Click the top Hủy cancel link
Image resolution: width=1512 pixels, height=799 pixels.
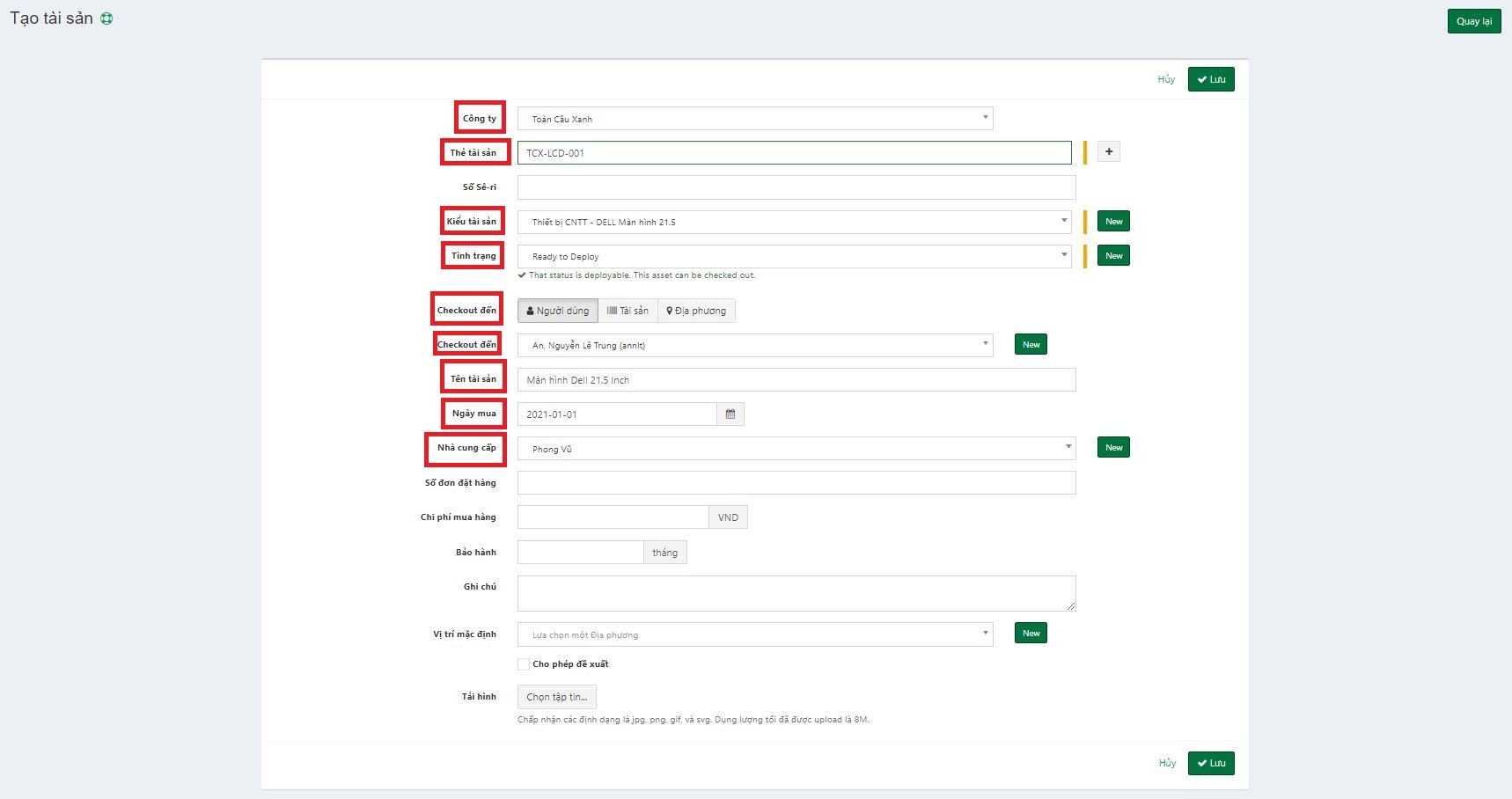tap(1166, 79)
